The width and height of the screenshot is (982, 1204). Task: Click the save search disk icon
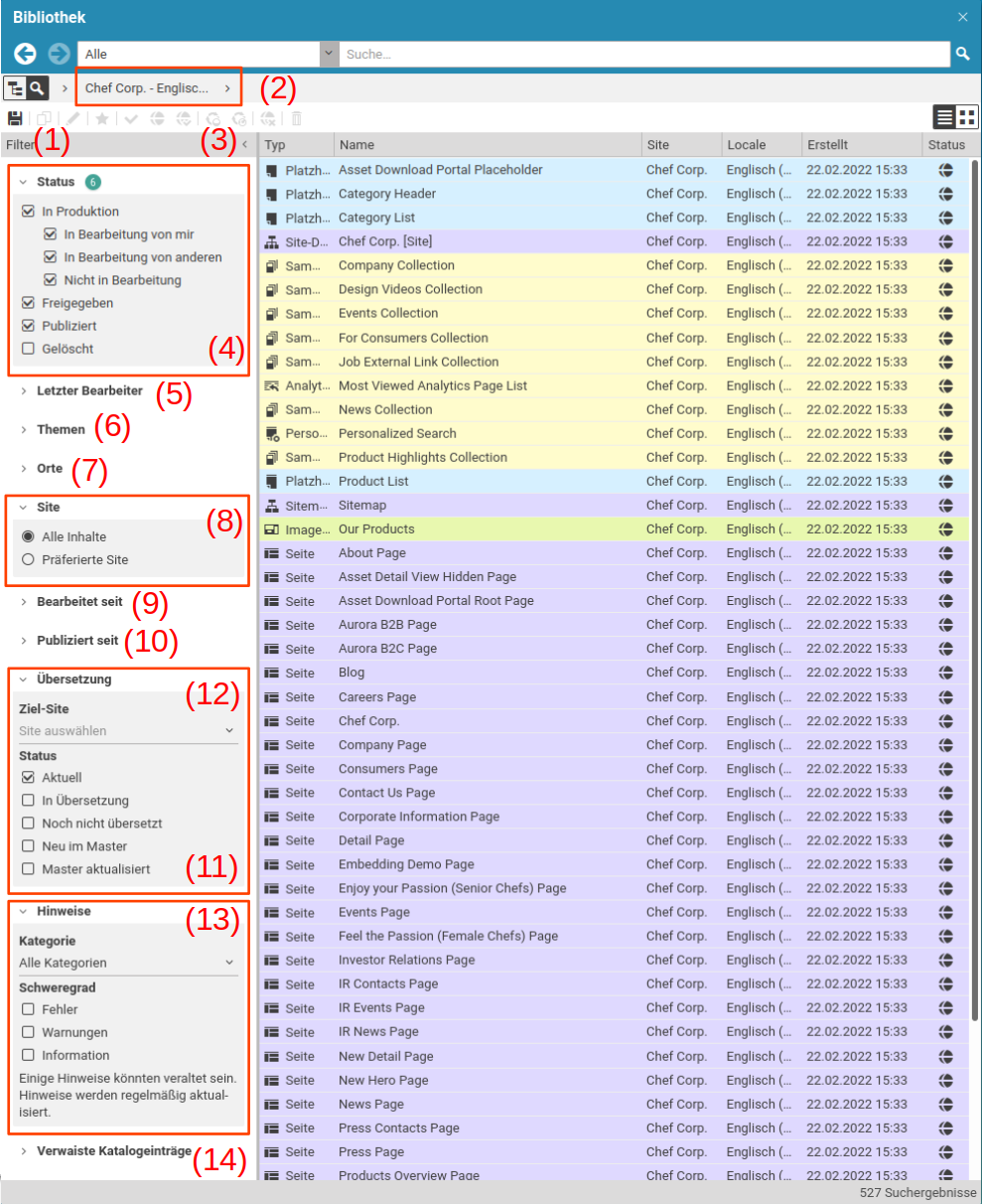tap(15, 118)
